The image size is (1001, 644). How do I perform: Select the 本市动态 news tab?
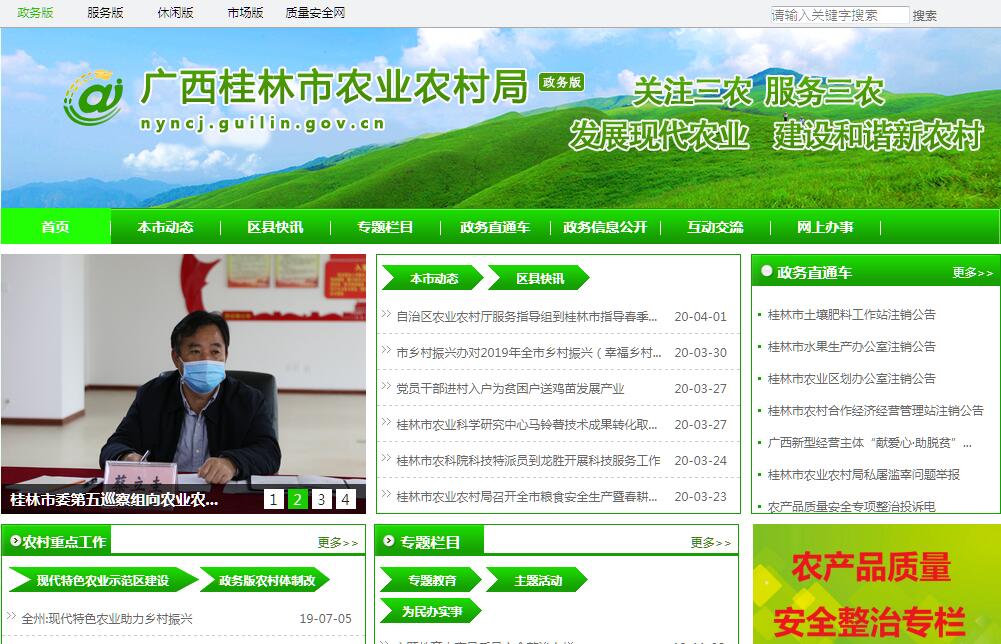tap(433, 278)
